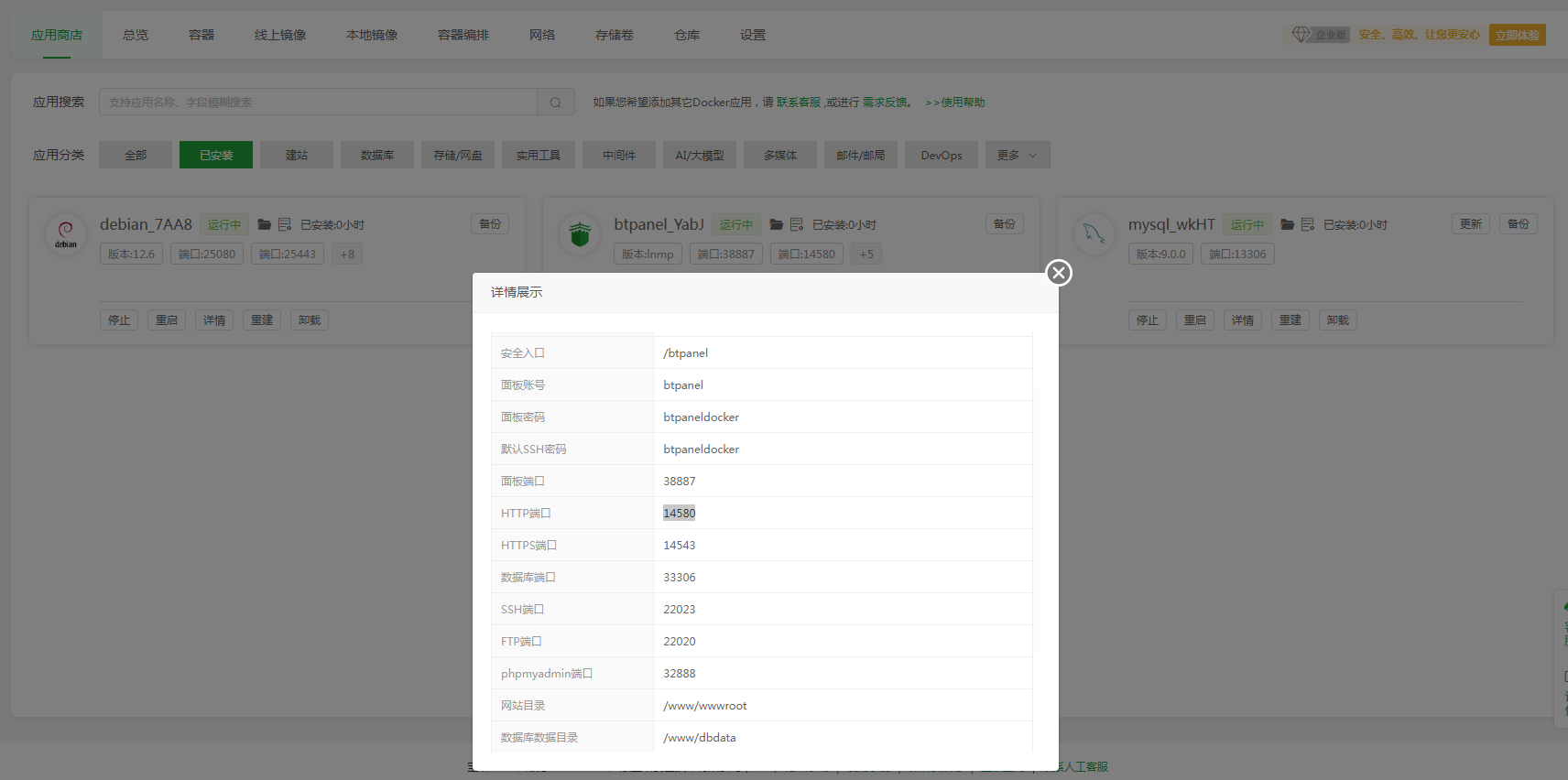1568x780 pixels.
Task: Click 端口:13306 tag on mysql_wkHT
Action: [1237, 255]
